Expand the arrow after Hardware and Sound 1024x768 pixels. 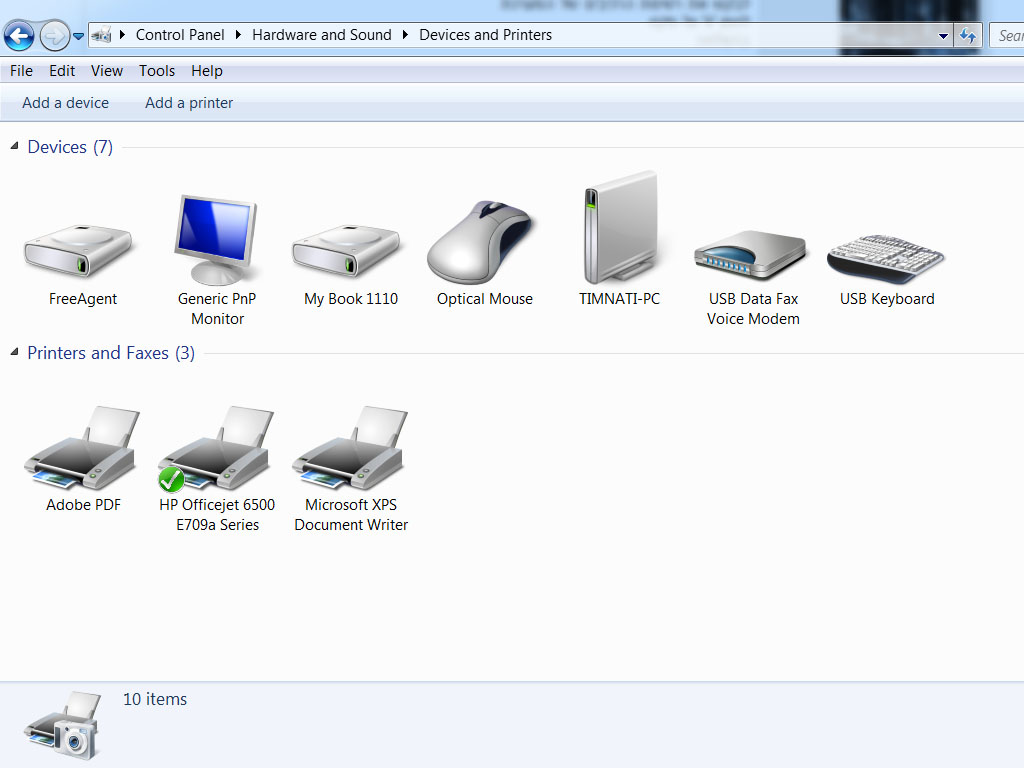click(x=405, y=35)
